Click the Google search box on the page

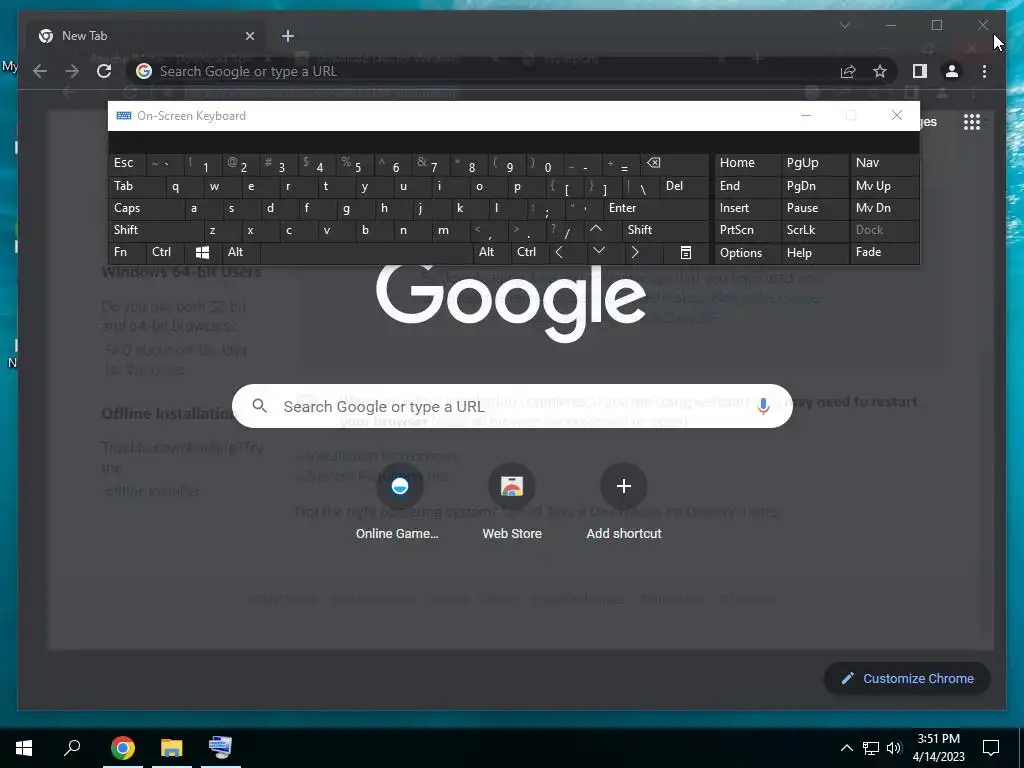pos(512,406)
